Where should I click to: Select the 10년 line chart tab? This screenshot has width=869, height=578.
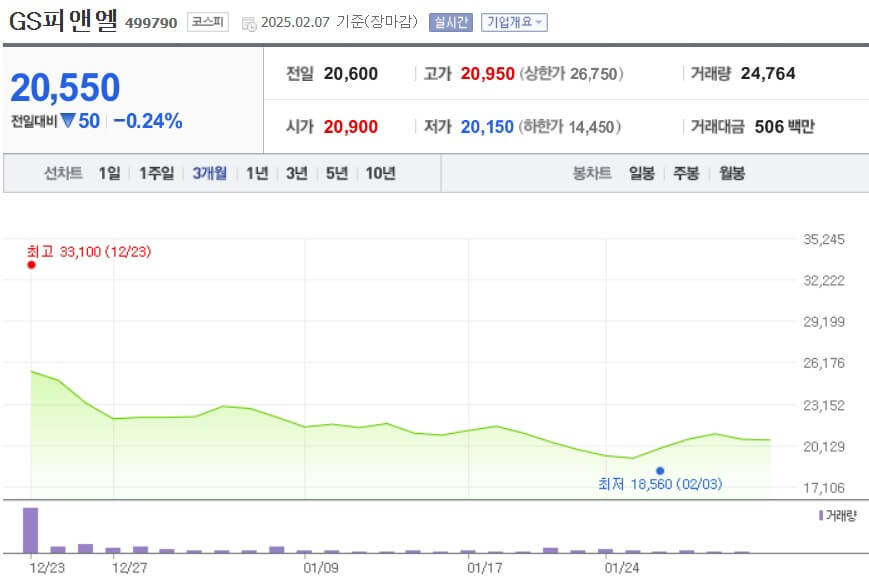pos(380,173)
